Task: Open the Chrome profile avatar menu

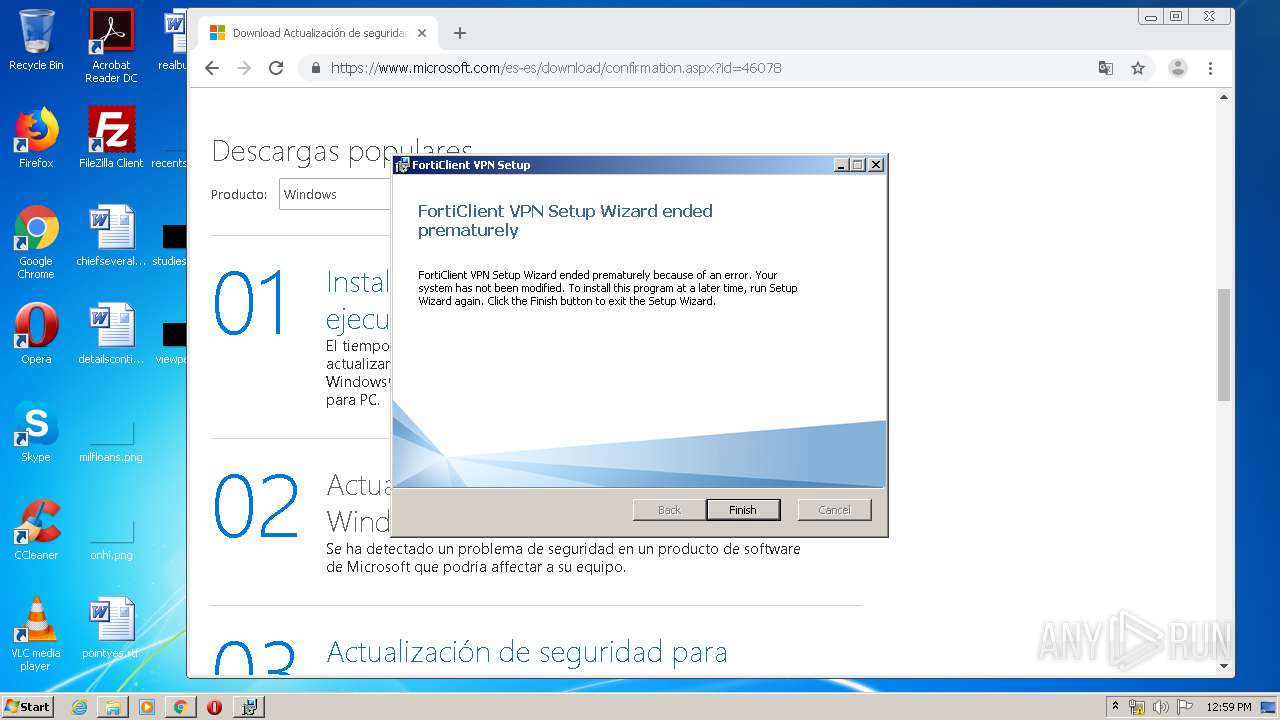Action: coord(1178,68)
